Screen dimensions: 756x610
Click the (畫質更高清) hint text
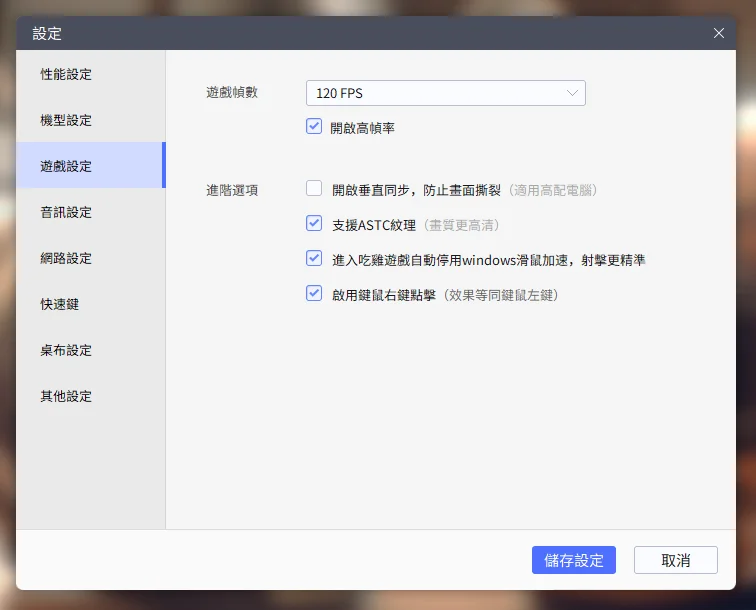(x=461, y=225)
